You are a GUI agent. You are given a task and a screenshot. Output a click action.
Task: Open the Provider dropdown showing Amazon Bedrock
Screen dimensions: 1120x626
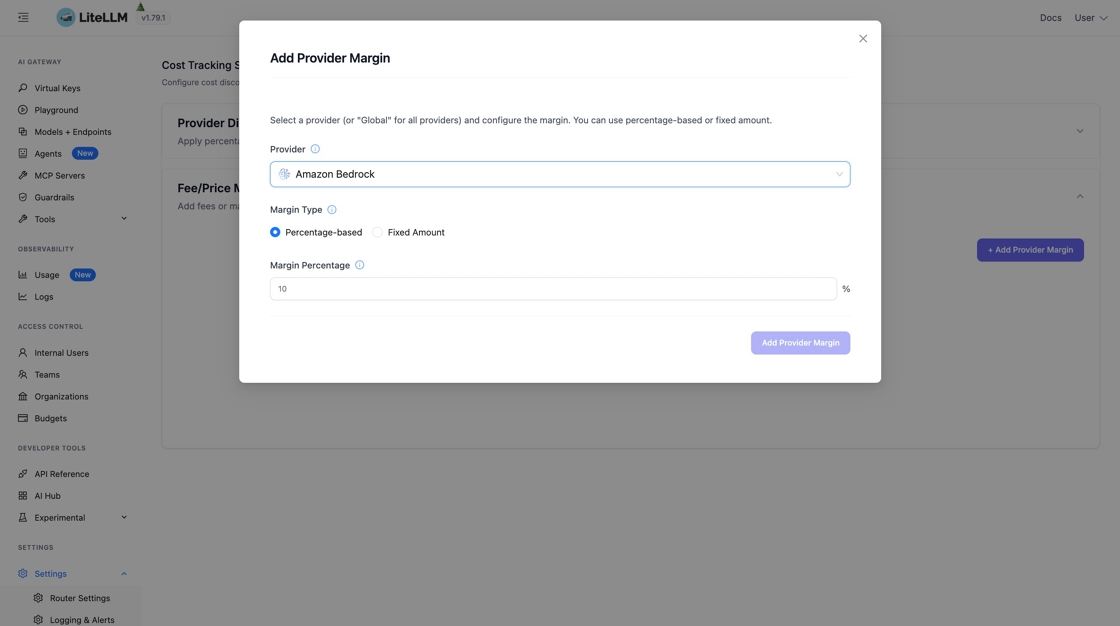pyautogui.click(x=560, y=174)
